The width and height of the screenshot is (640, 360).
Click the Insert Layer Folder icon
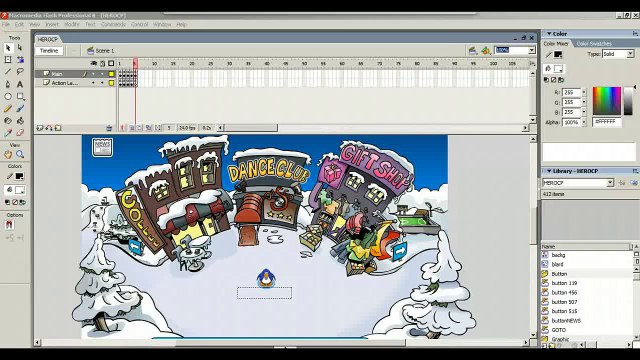(x=58, y=128)
